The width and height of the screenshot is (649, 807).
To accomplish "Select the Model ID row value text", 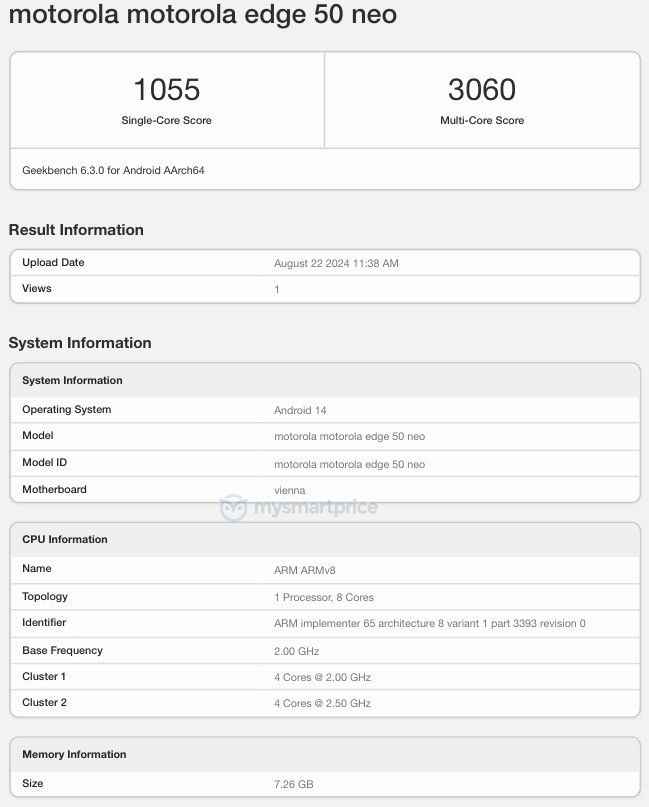I will 349,465.
